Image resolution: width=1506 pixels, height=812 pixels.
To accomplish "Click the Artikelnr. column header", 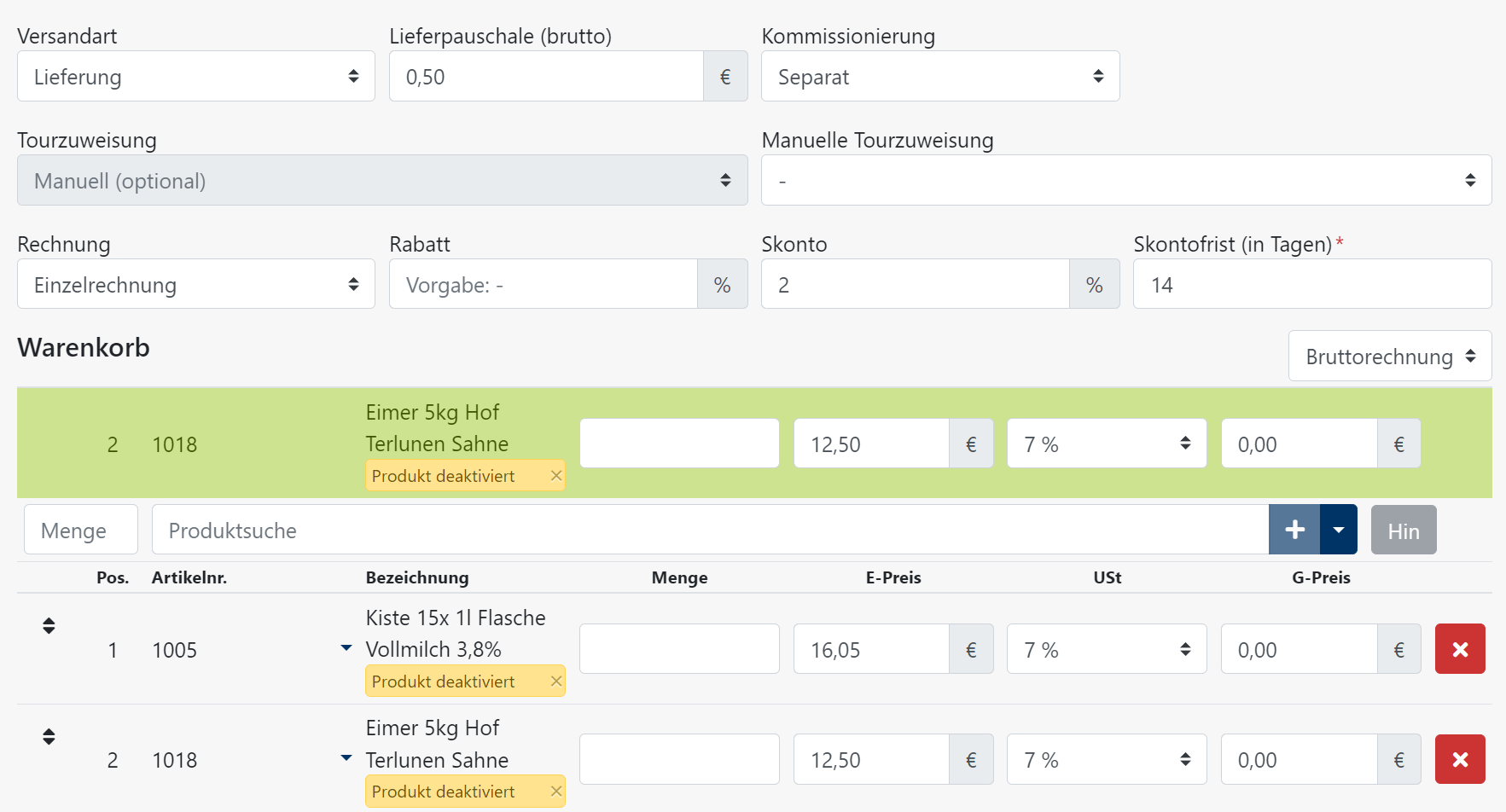I will click(189, 577).
